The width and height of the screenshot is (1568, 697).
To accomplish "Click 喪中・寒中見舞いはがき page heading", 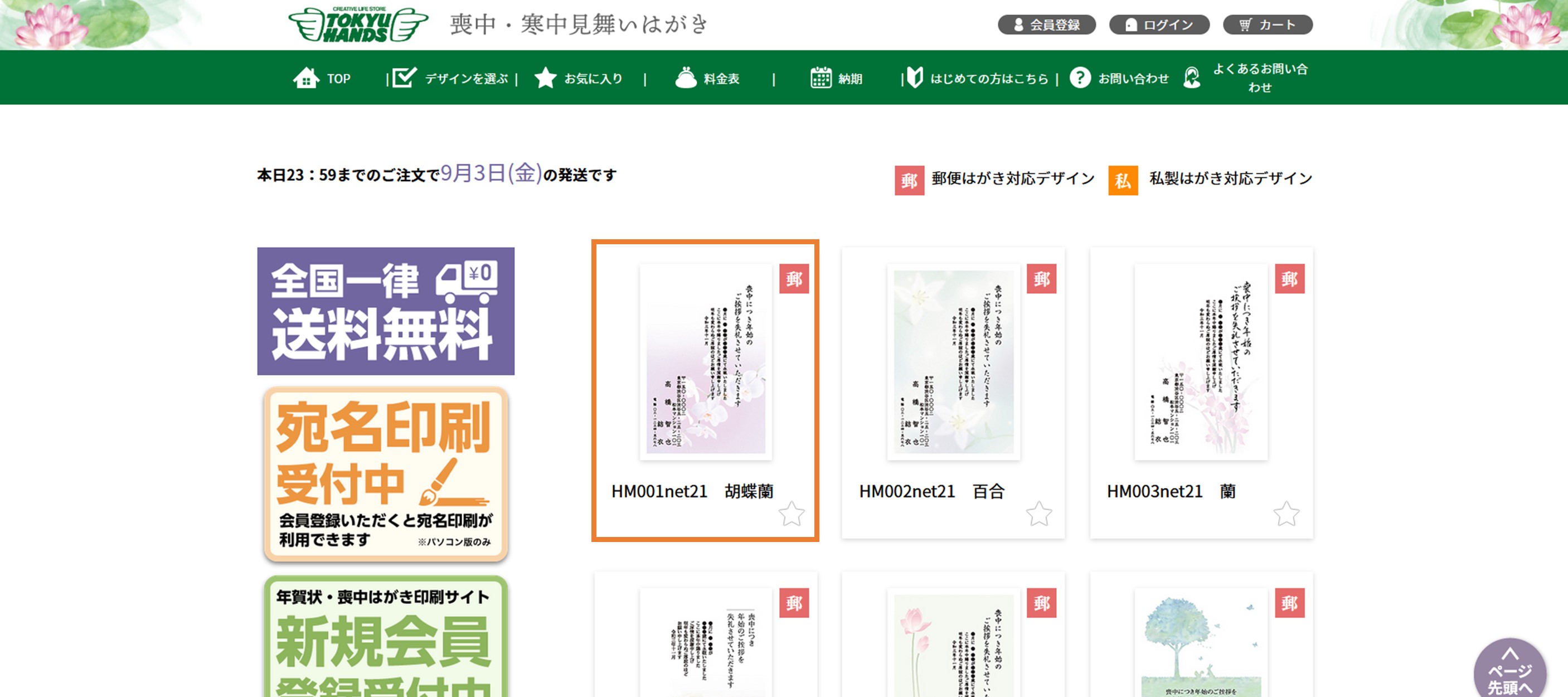I will (579, 25).
